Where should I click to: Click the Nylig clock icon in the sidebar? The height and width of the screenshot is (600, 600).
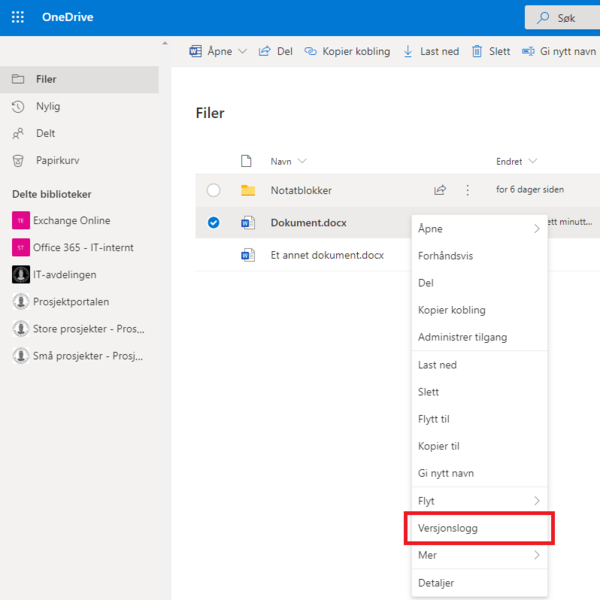[x=18, y=107]
